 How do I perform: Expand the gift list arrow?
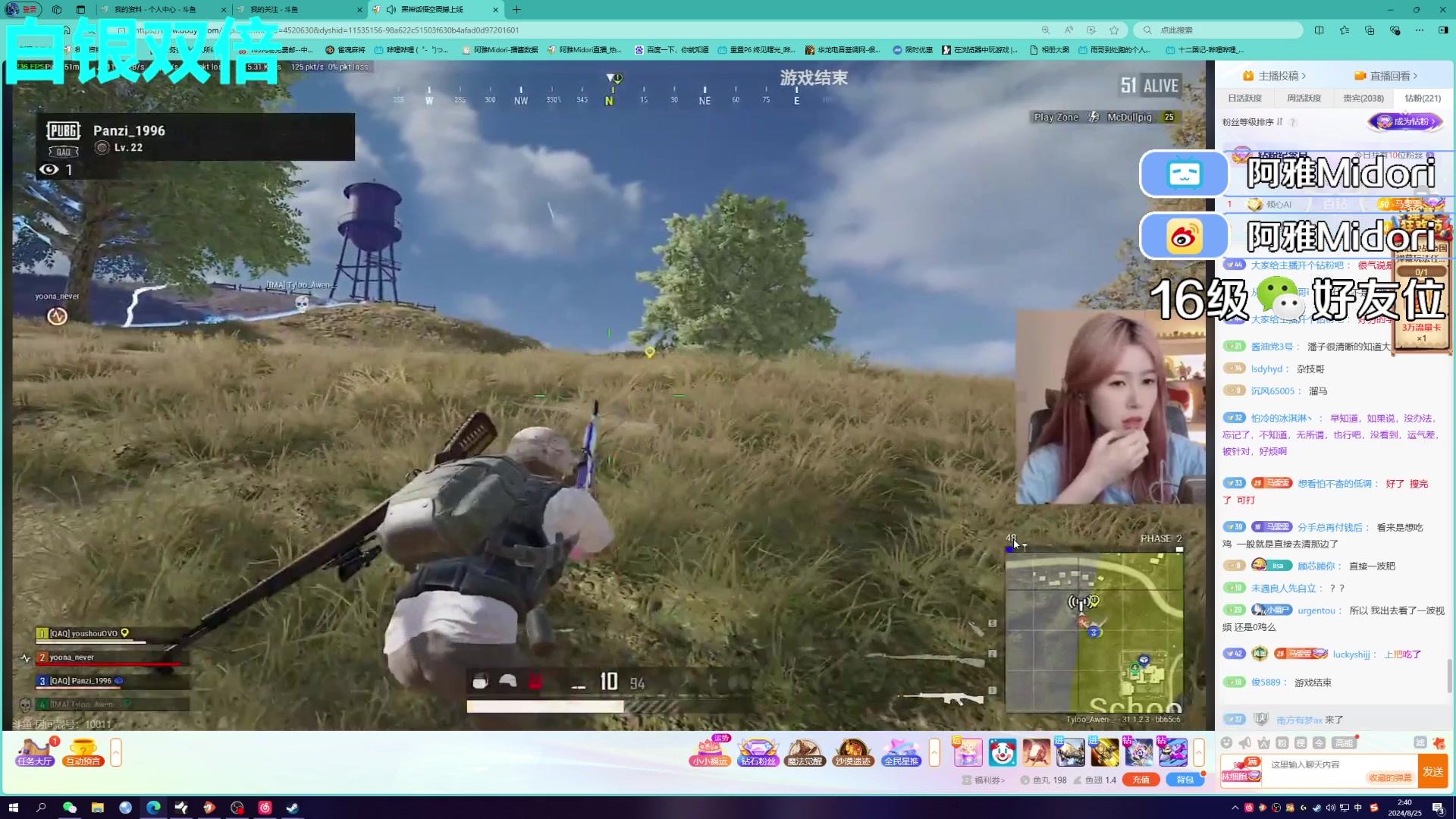[1199, 752]
